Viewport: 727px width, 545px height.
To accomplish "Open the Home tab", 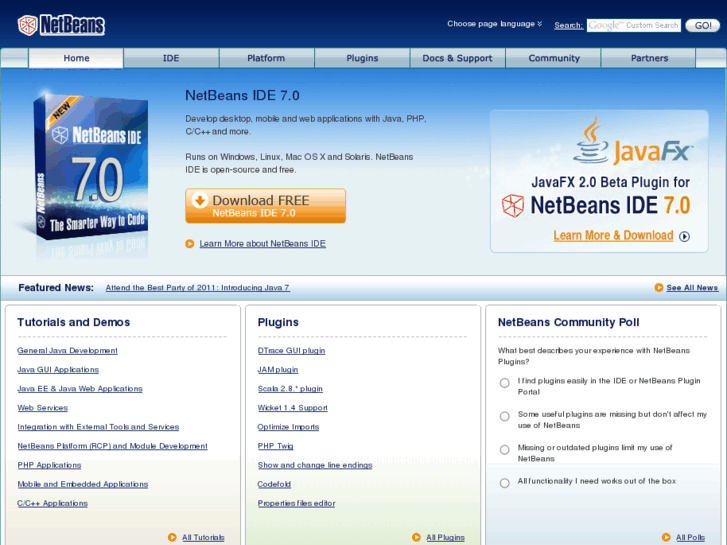I will tap(76, 58).
